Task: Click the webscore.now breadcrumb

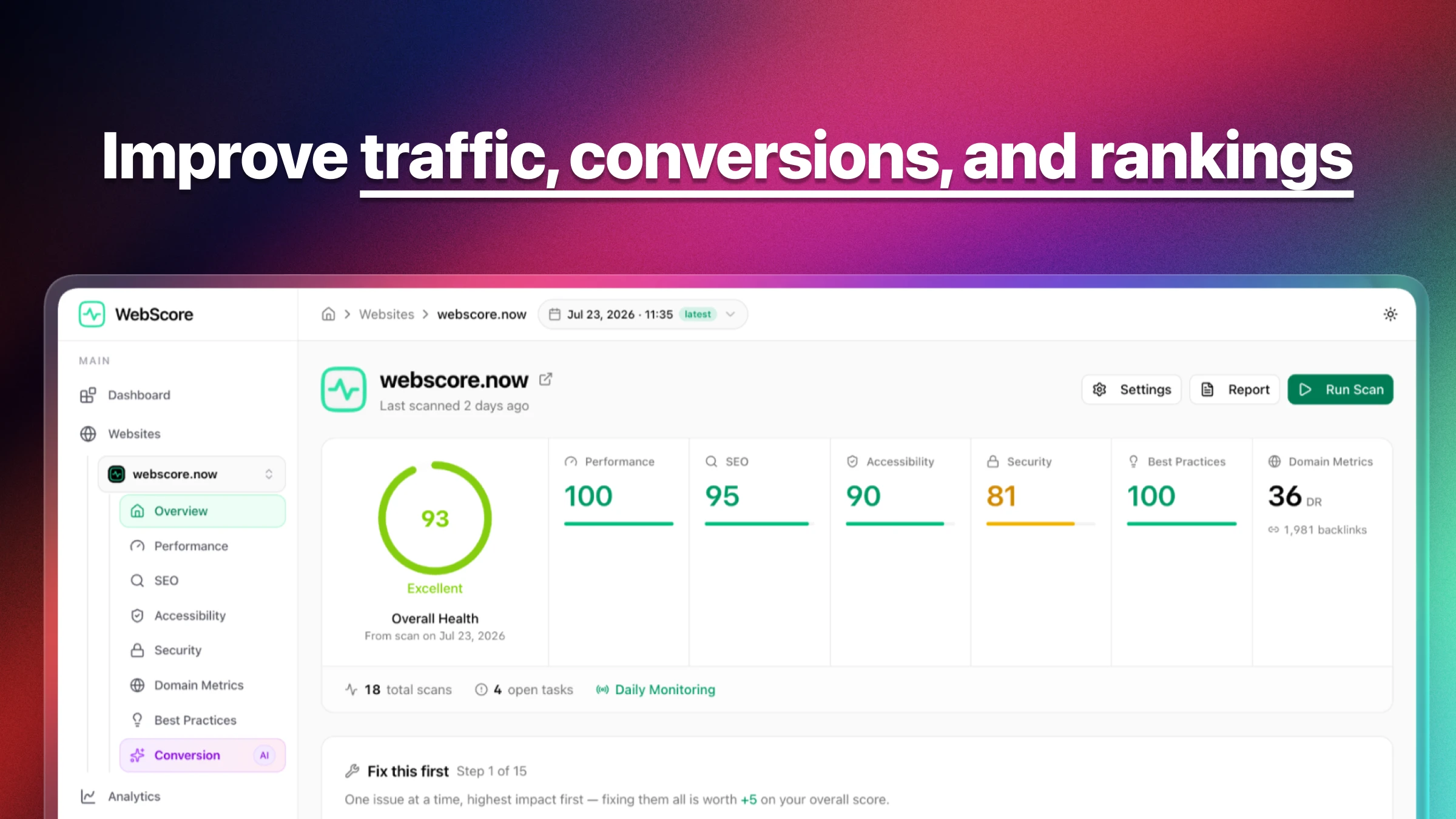Action: coord(482,314)
